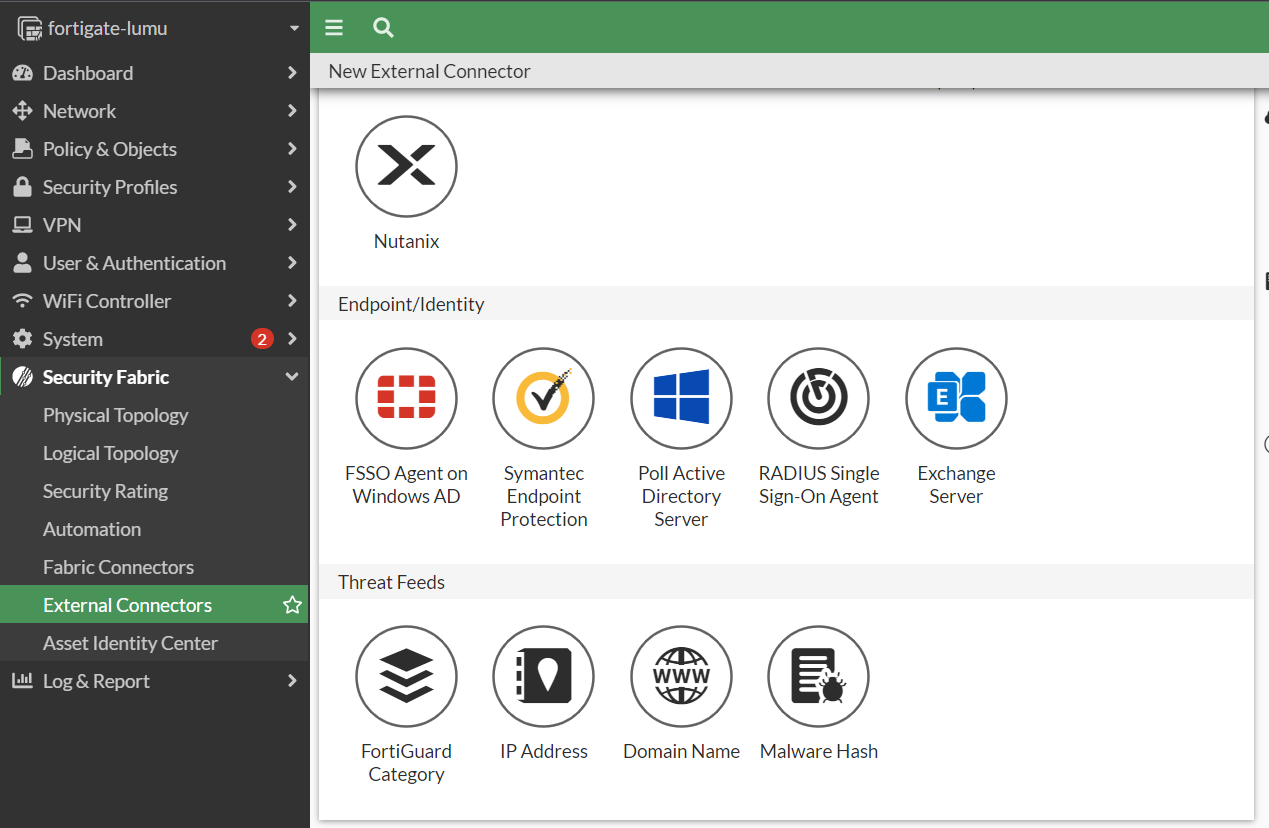Open Asset Identity Center
1269x828 pixels.
click(x=130, y=643)
